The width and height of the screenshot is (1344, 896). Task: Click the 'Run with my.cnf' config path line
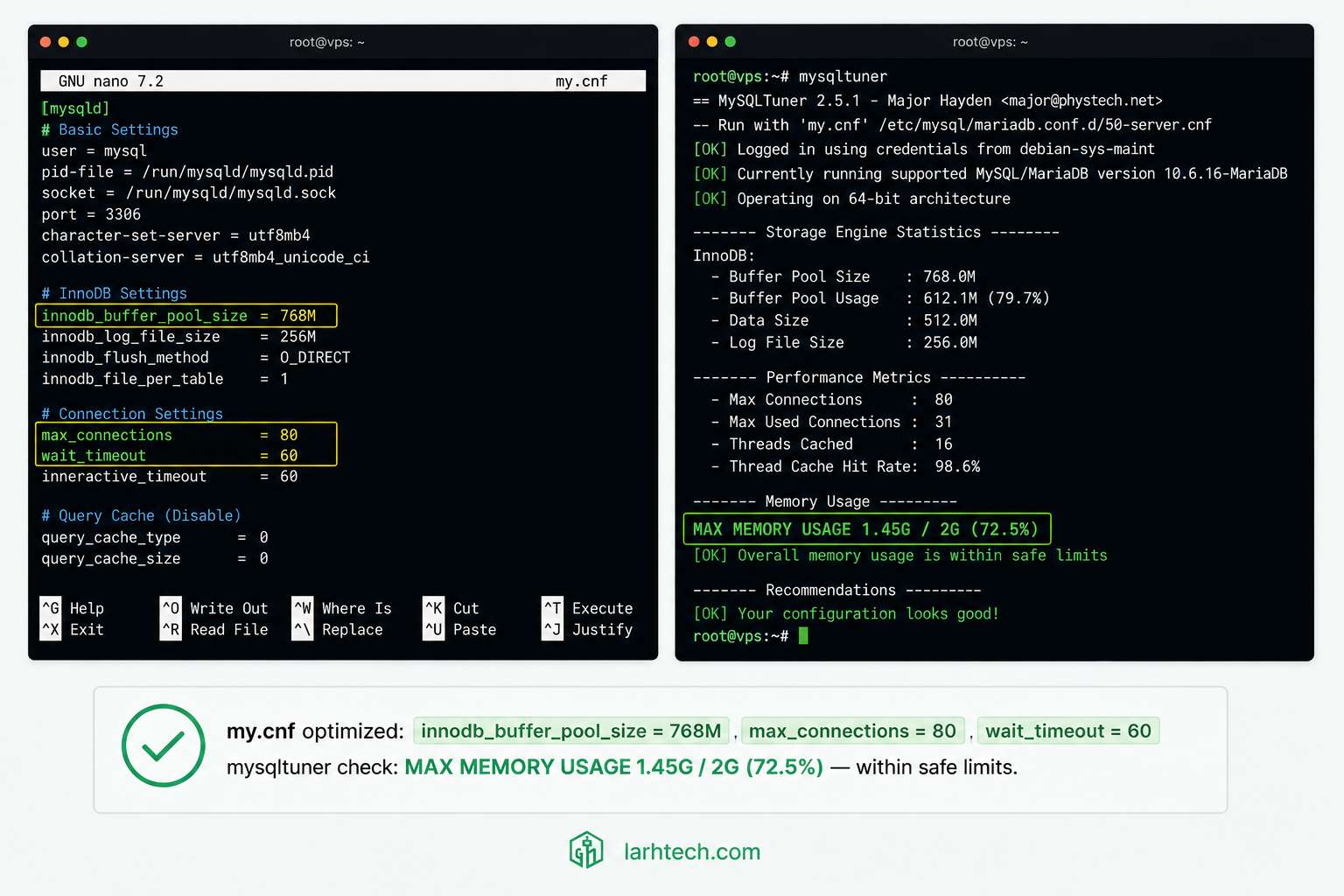click(952, 125)
